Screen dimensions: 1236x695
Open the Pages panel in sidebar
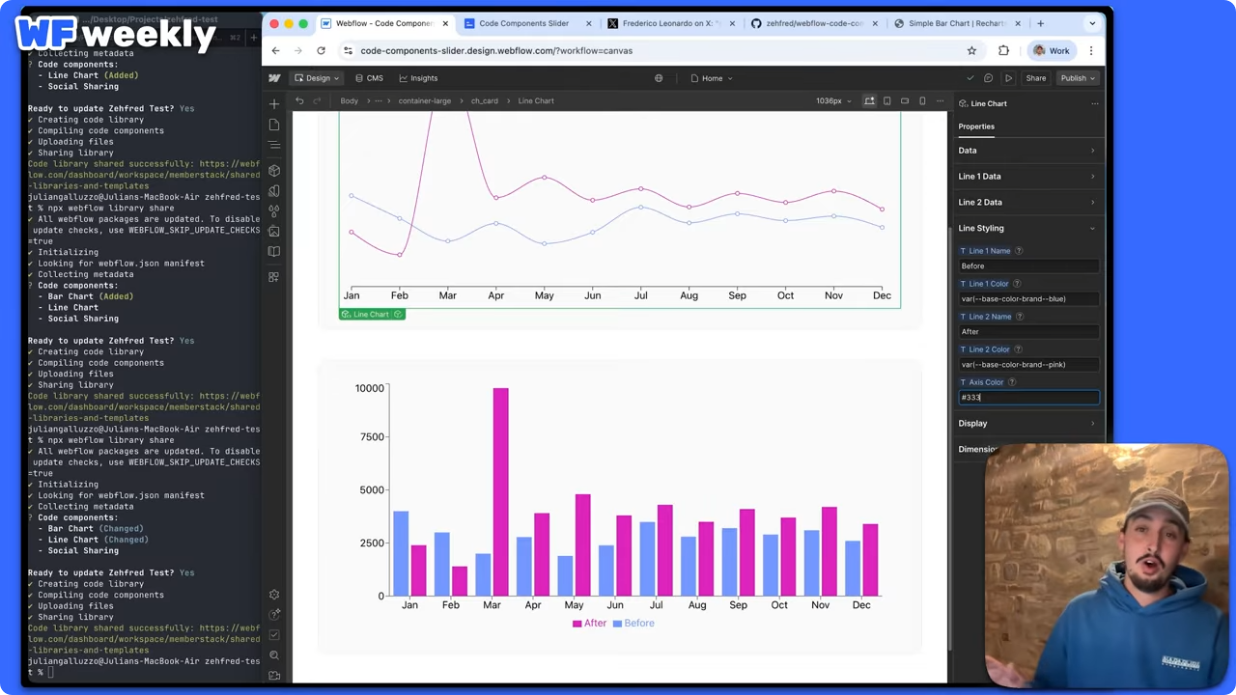(x=274, y=125)
